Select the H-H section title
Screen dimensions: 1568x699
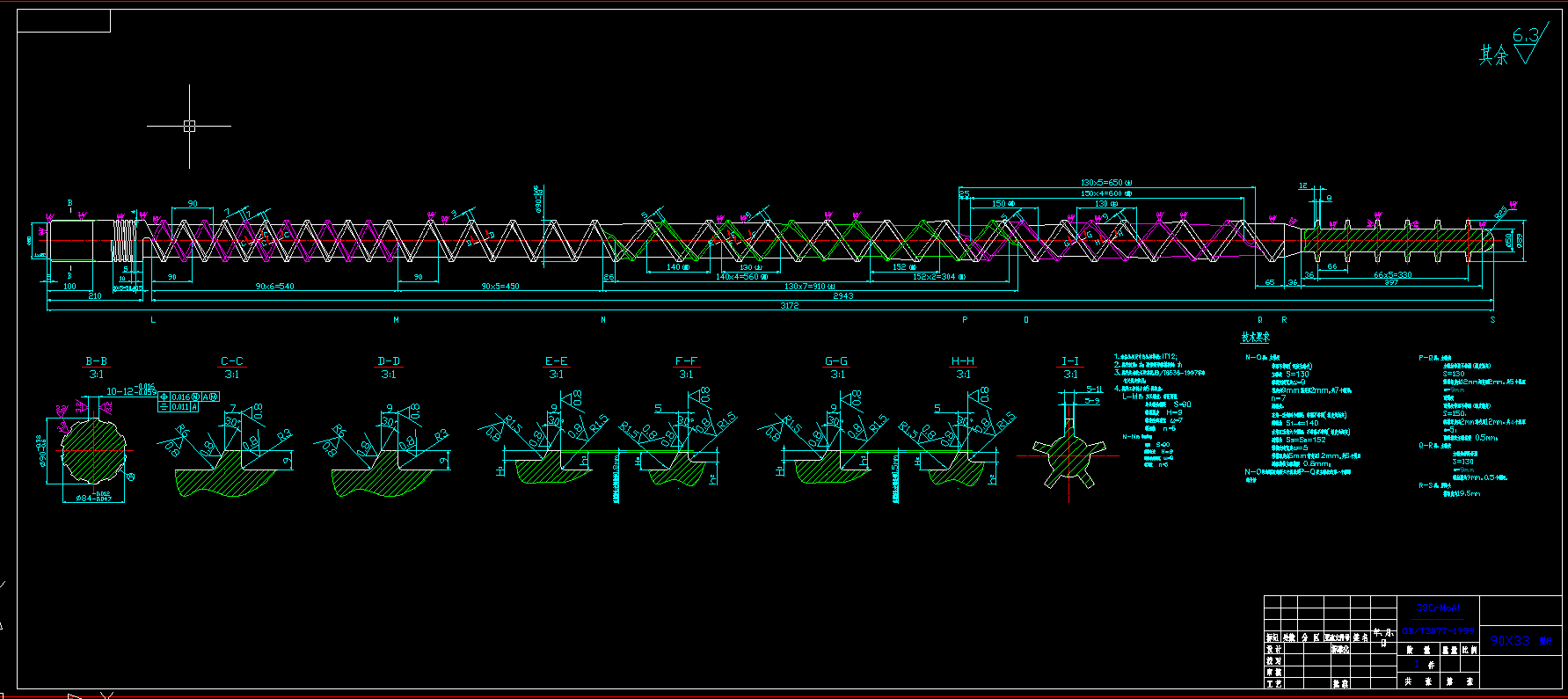click(x=963, y=361)
